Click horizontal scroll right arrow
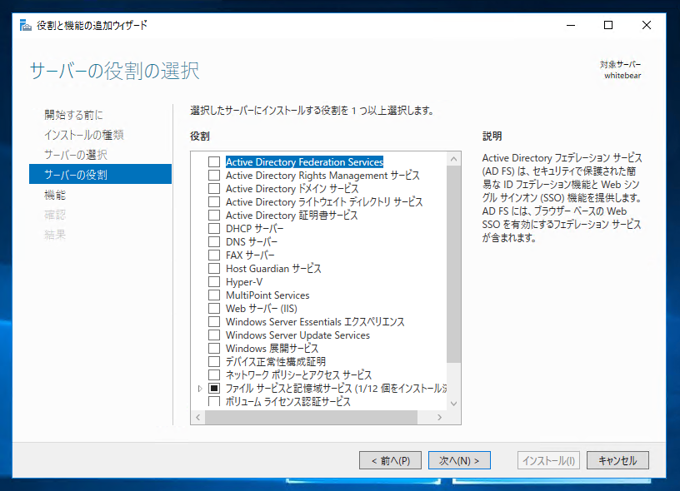The width and height of the screenshot is (680, 491). [440, 417]
